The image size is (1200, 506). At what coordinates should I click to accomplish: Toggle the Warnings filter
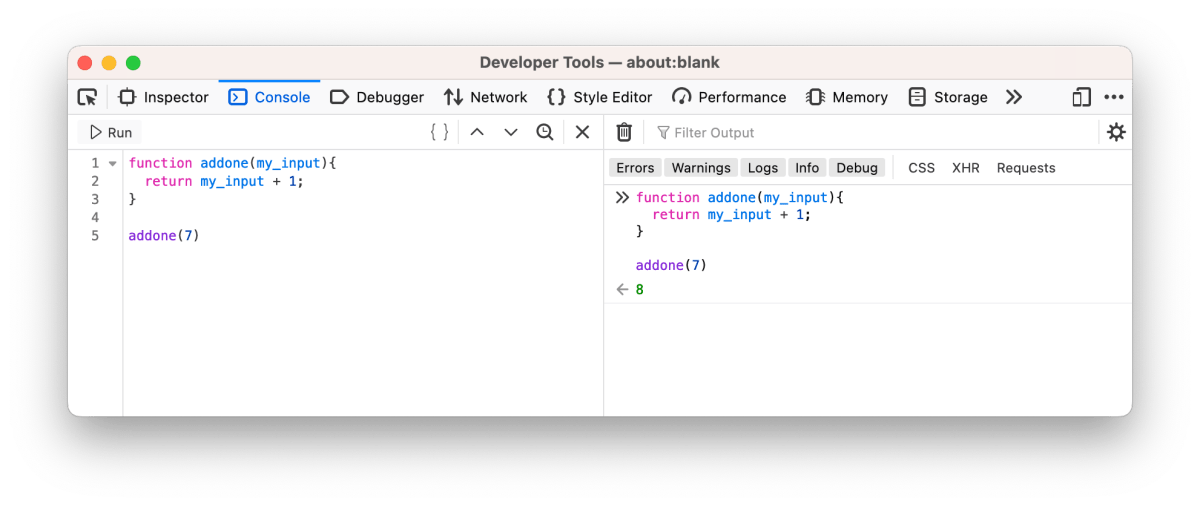pyautogui.click(x=701, y=168)
